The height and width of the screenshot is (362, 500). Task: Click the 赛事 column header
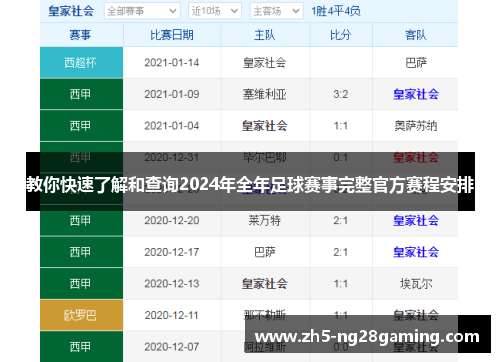coord(80,35)
